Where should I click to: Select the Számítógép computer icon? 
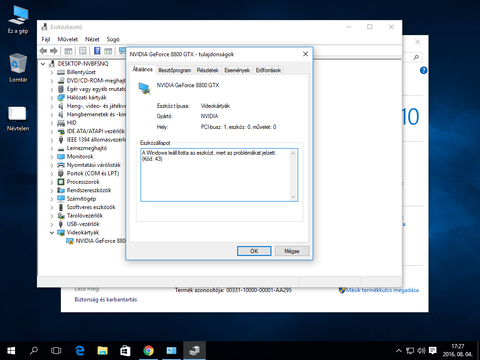[x=61, y=199]
